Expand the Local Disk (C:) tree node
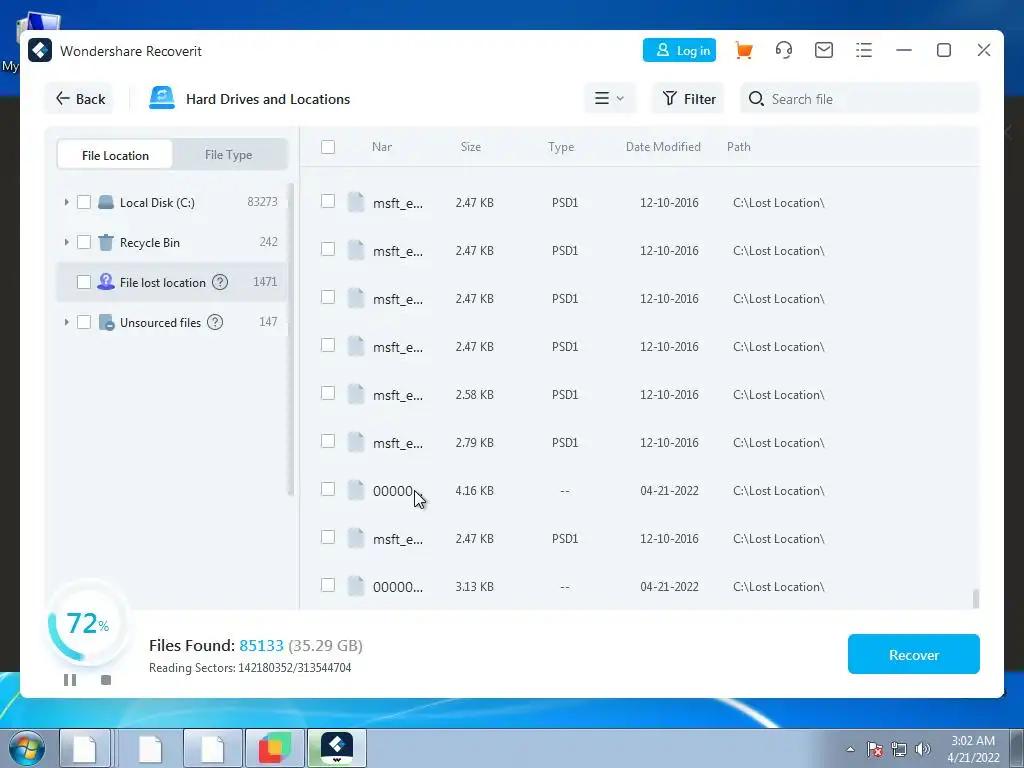This screenshot has height=768, width=1024. tap(66, 202)
